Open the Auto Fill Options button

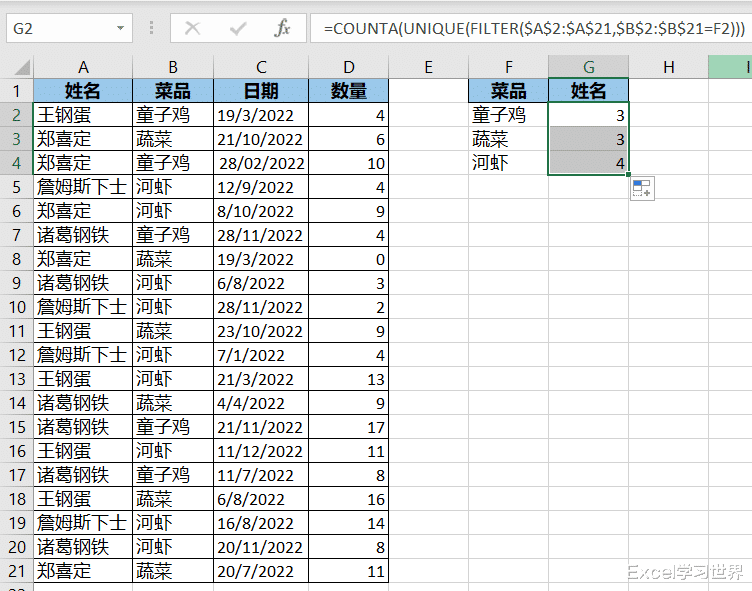(x=642, y=188)
